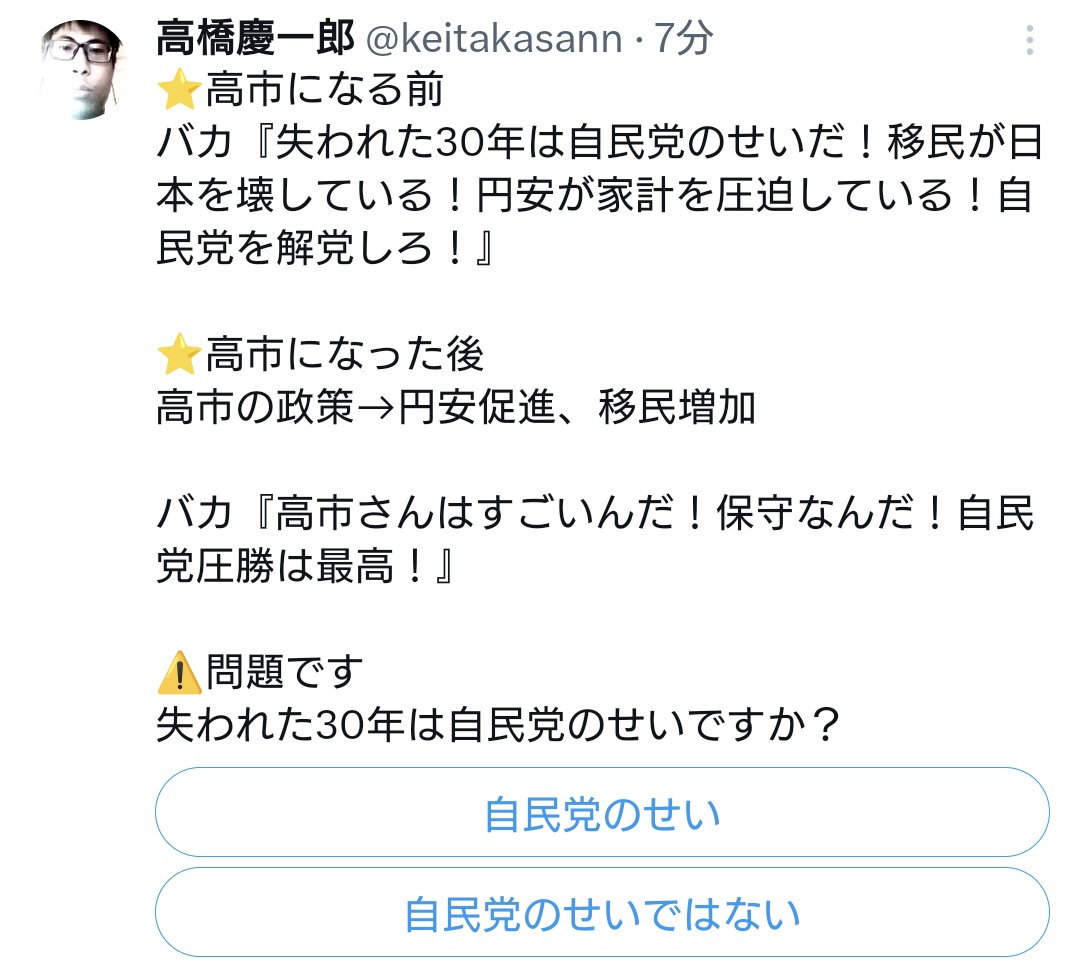The image size is (1080, 970).
Task: Click the line starting バカ『失われた30年は
Action: [600, 146]
